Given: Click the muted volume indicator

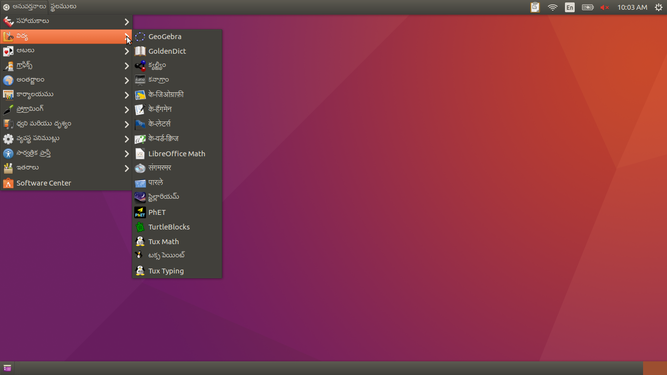Looking at the screenshot, I should coord(604,7).
